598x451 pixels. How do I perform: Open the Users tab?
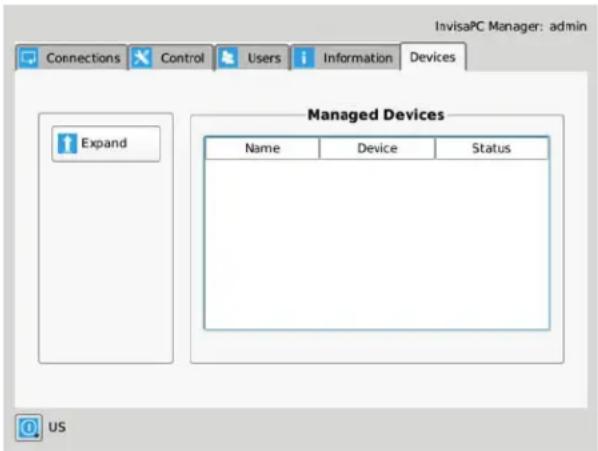point(252,58)
